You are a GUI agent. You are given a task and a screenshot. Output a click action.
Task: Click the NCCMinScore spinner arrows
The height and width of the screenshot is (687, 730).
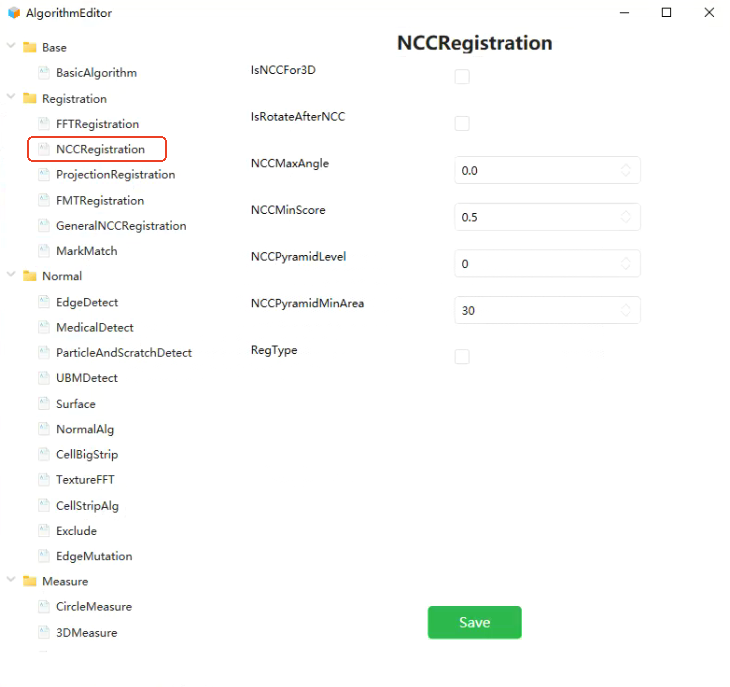tap(626, 217)
